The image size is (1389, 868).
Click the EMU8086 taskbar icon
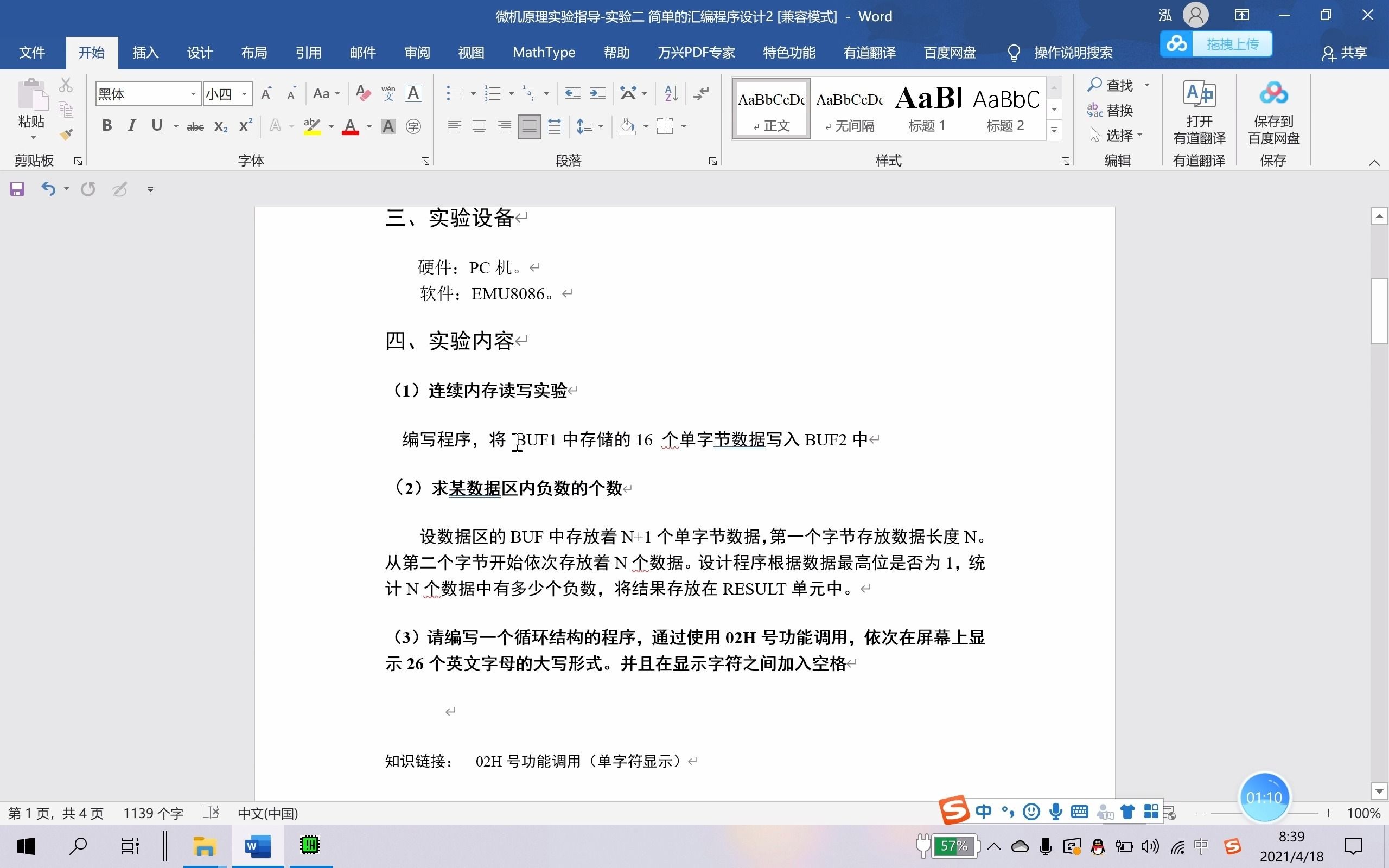pos(309,846)
